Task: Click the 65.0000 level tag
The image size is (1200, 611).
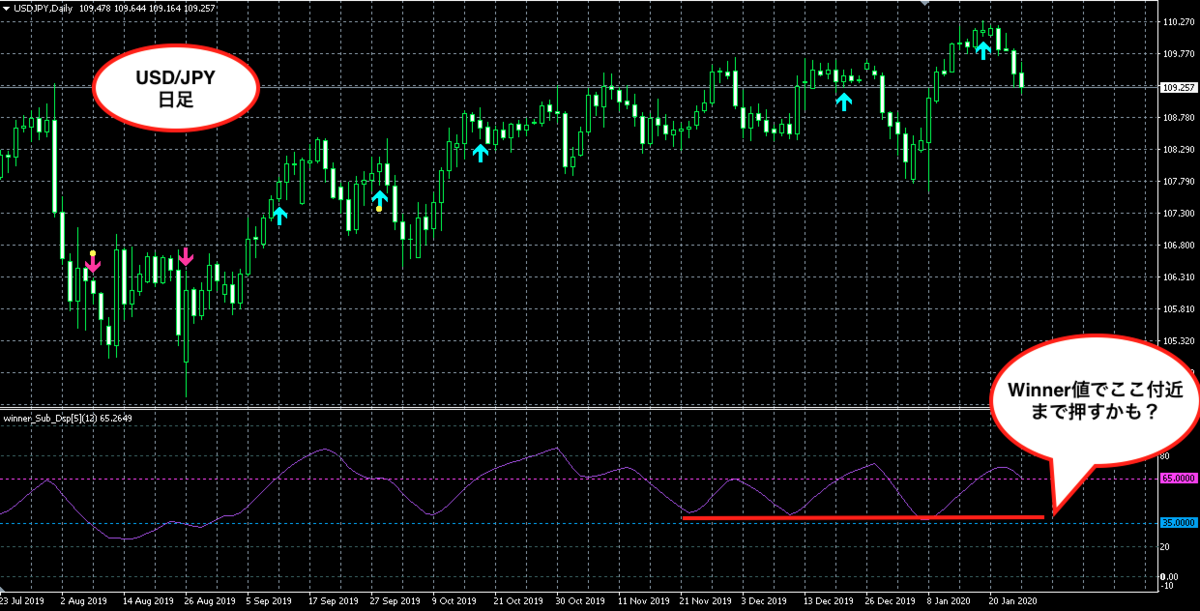Action: click(1178, 479)
